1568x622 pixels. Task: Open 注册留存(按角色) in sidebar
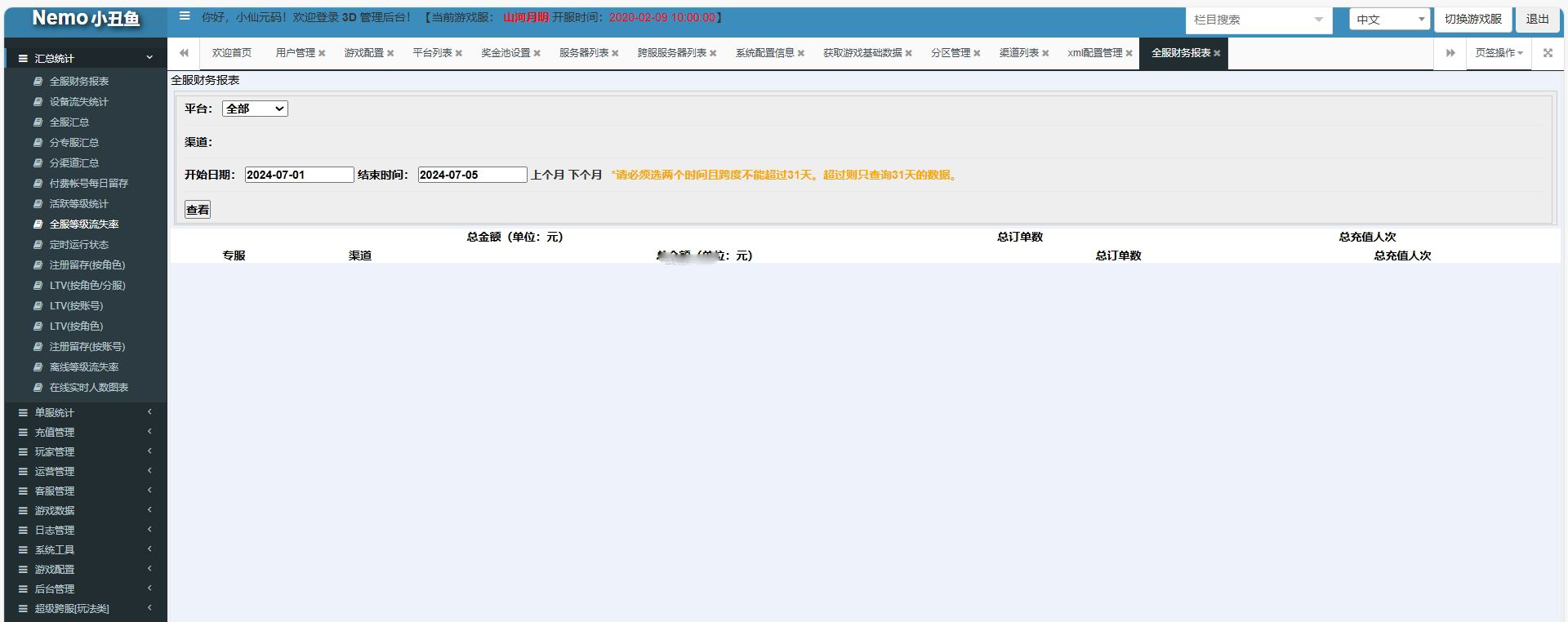click(x=87, y=265)
